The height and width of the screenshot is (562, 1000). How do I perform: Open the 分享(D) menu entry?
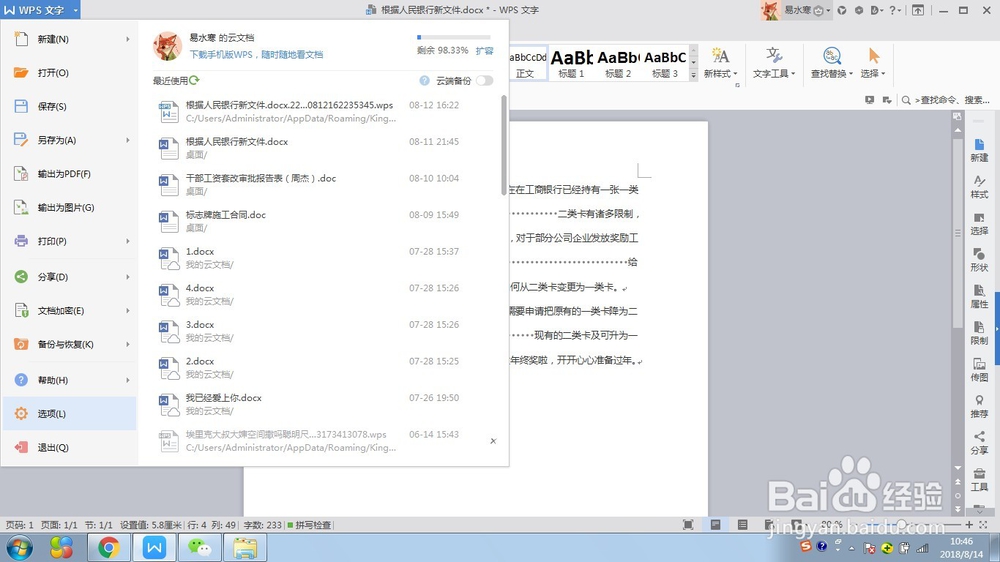pos(69,277)
